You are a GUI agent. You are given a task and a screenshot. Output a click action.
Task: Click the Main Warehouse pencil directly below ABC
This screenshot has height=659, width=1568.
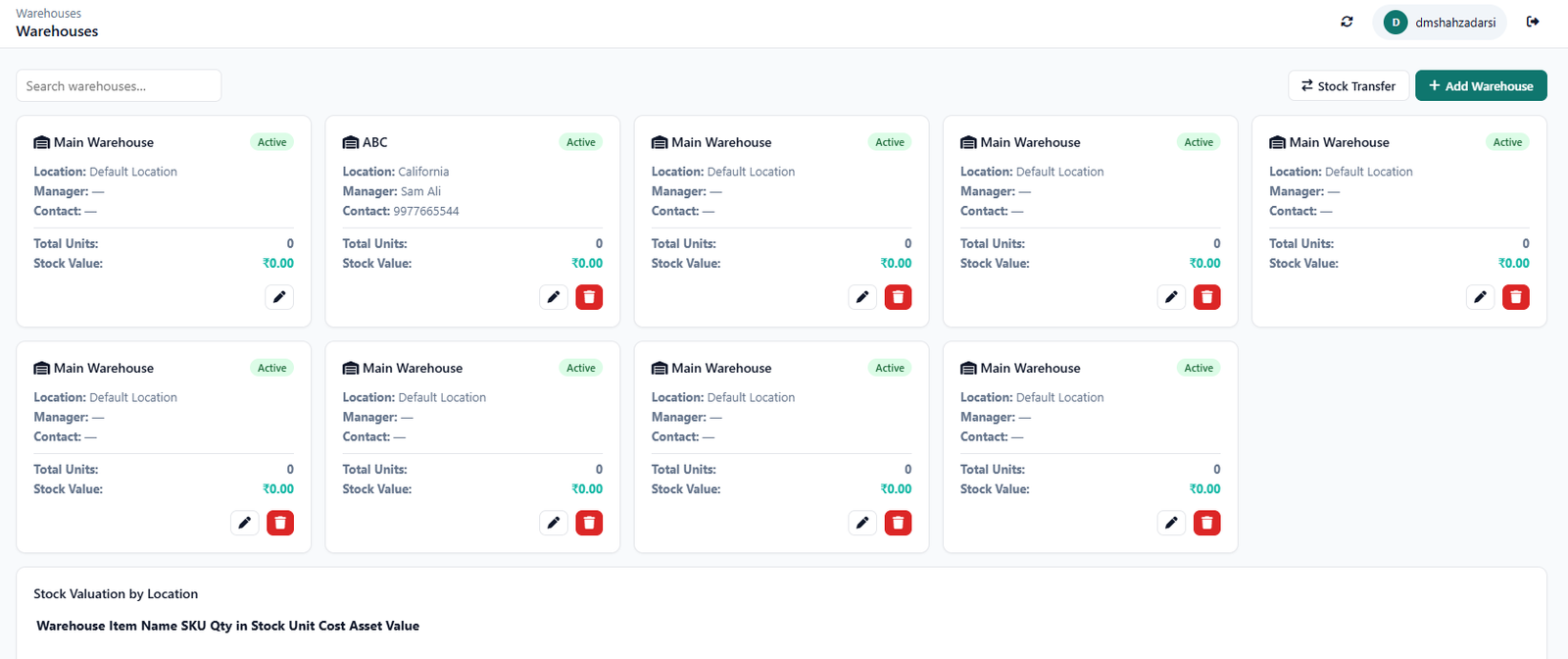[554, 523]
